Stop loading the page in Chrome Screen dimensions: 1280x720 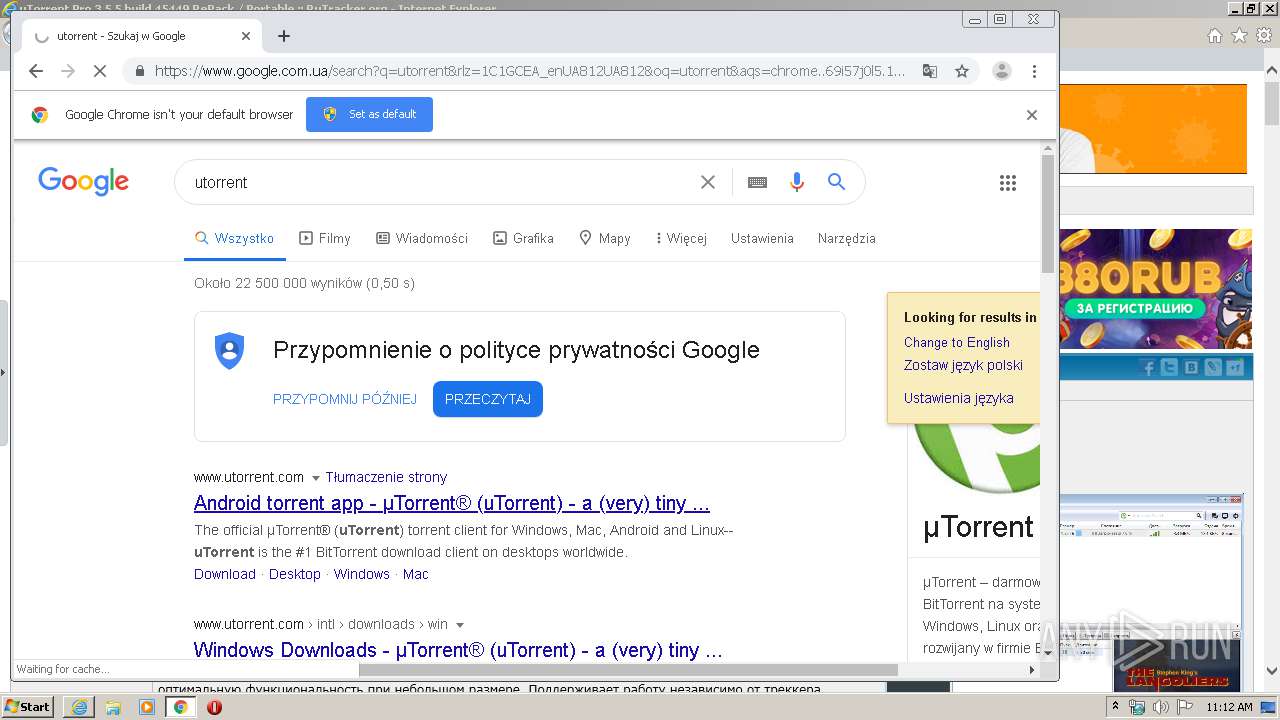pyautogui.click(x=100, y=71)
